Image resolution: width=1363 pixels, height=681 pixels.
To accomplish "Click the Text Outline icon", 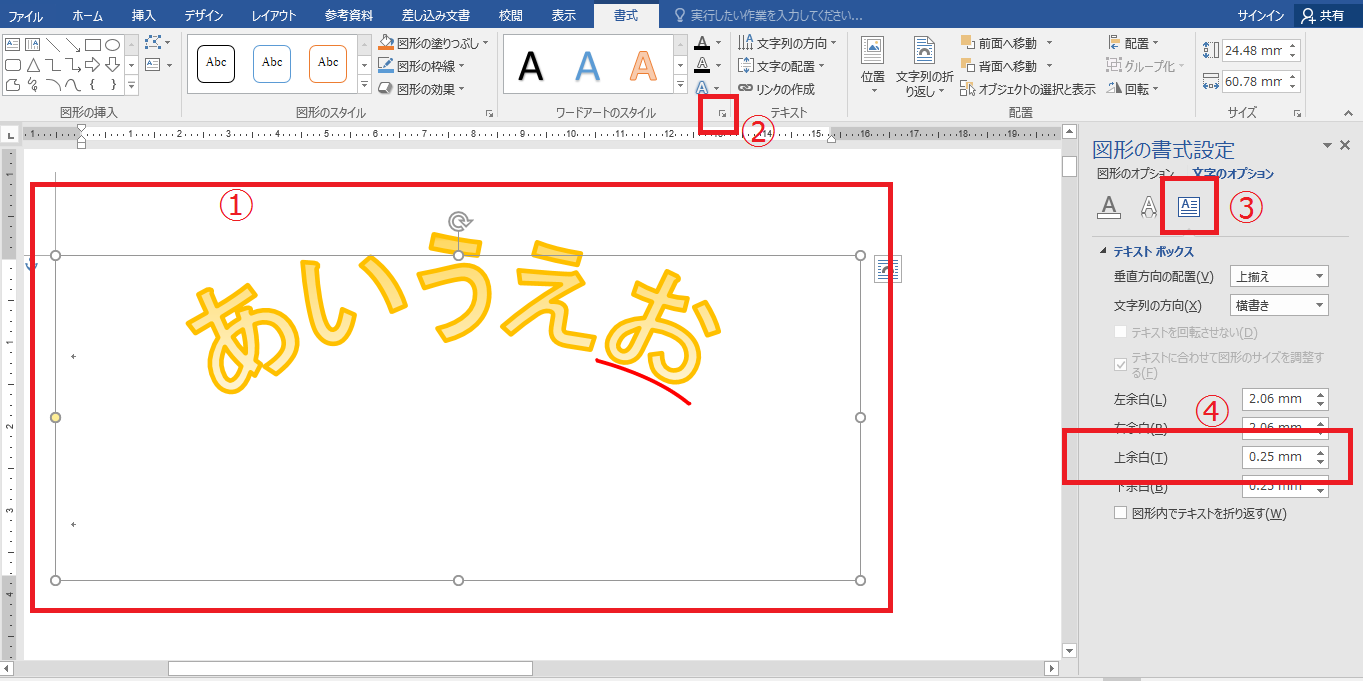I will (x=702, y=65).
